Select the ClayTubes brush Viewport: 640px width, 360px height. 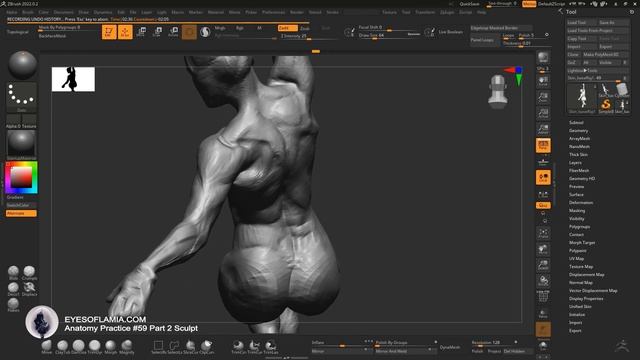click(62, 347)
